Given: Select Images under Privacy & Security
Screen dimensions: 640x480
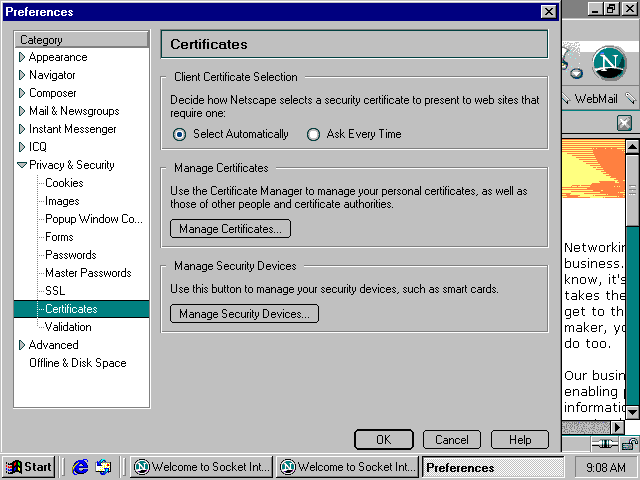Looking at the screenshot, I should [62, 201].
